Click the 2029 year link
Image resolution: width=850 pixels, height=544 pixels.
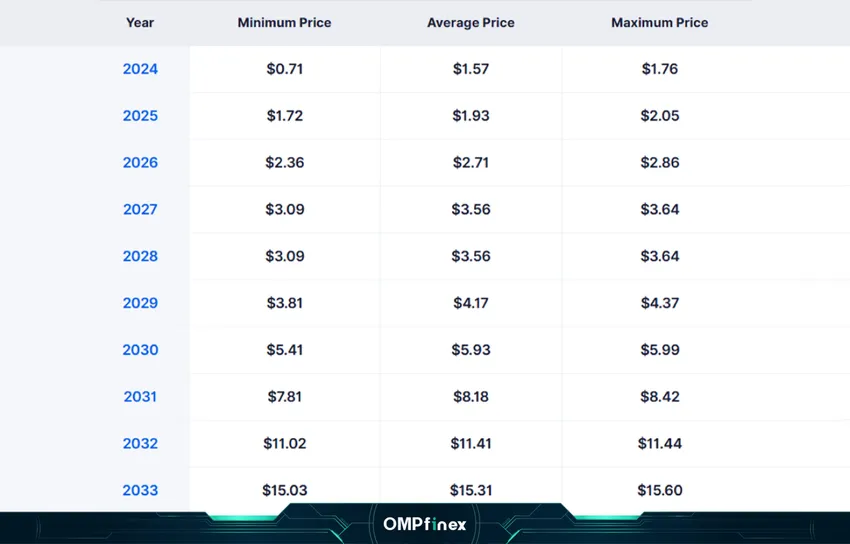(x=140, y=303)
